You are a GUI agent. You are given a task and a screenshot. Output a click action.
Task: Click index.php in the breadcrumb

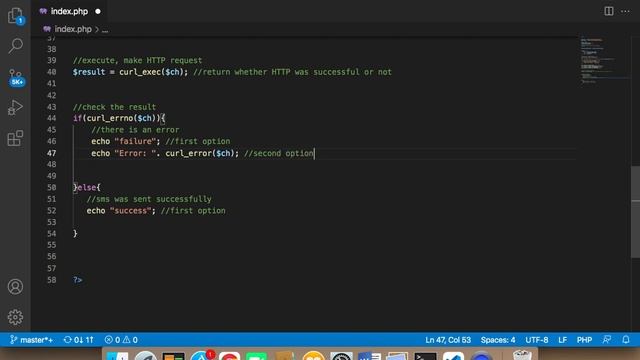pos(73,29)
